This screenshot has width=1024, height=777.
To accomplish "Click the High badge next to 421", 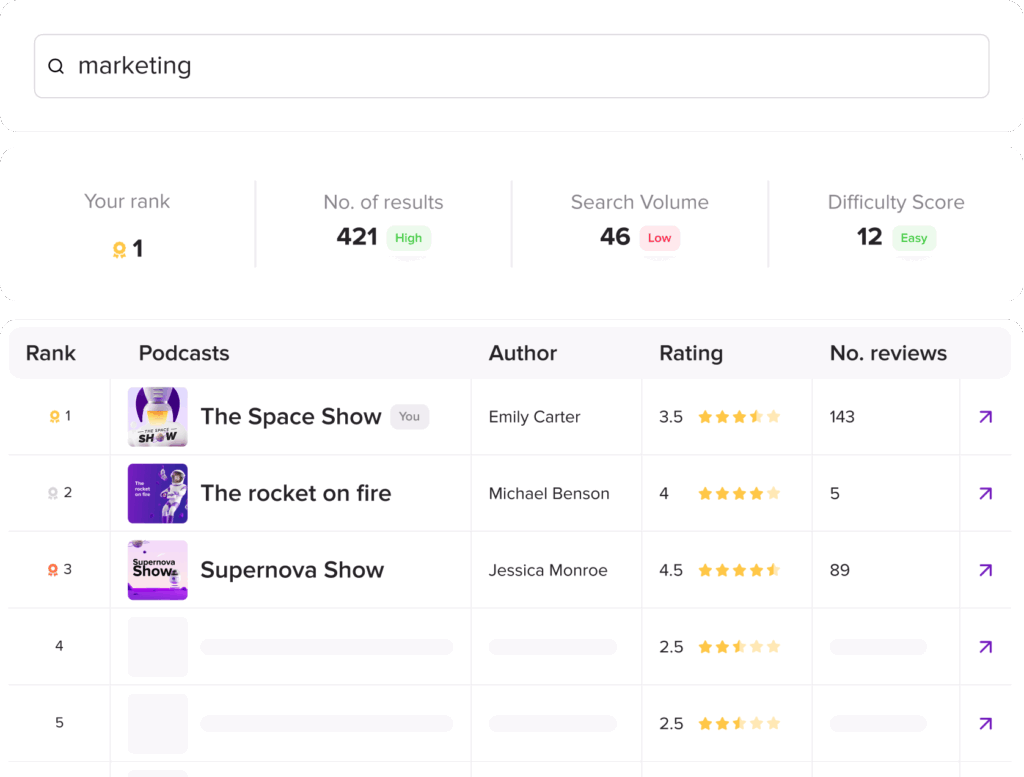I will pos(408,238).
